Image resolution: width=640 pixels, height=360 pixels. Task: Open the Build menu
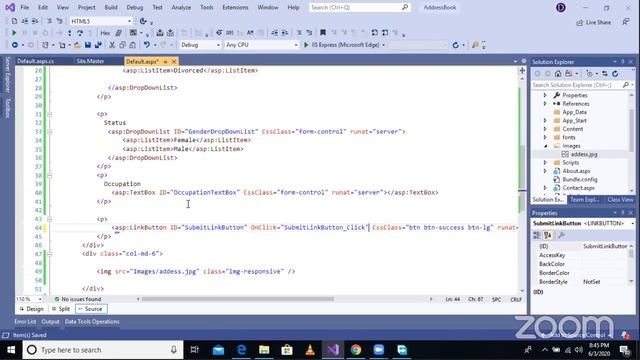click(111, 7)
